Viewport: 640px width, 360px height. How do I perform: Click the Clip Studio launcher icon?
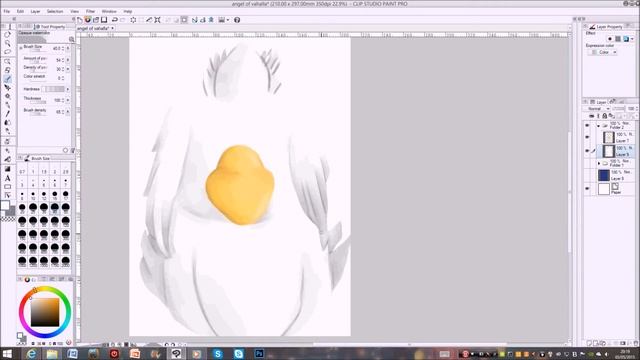pyautogui.click(x=87, y=20)
